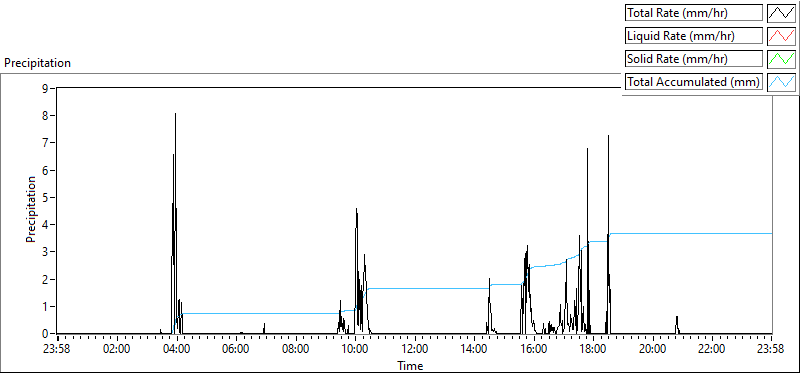Image resolution: width=800 pixels, height=373 pixels.
Task: Click the 10:00 time axis tick label
Action: tap(355, 350)
